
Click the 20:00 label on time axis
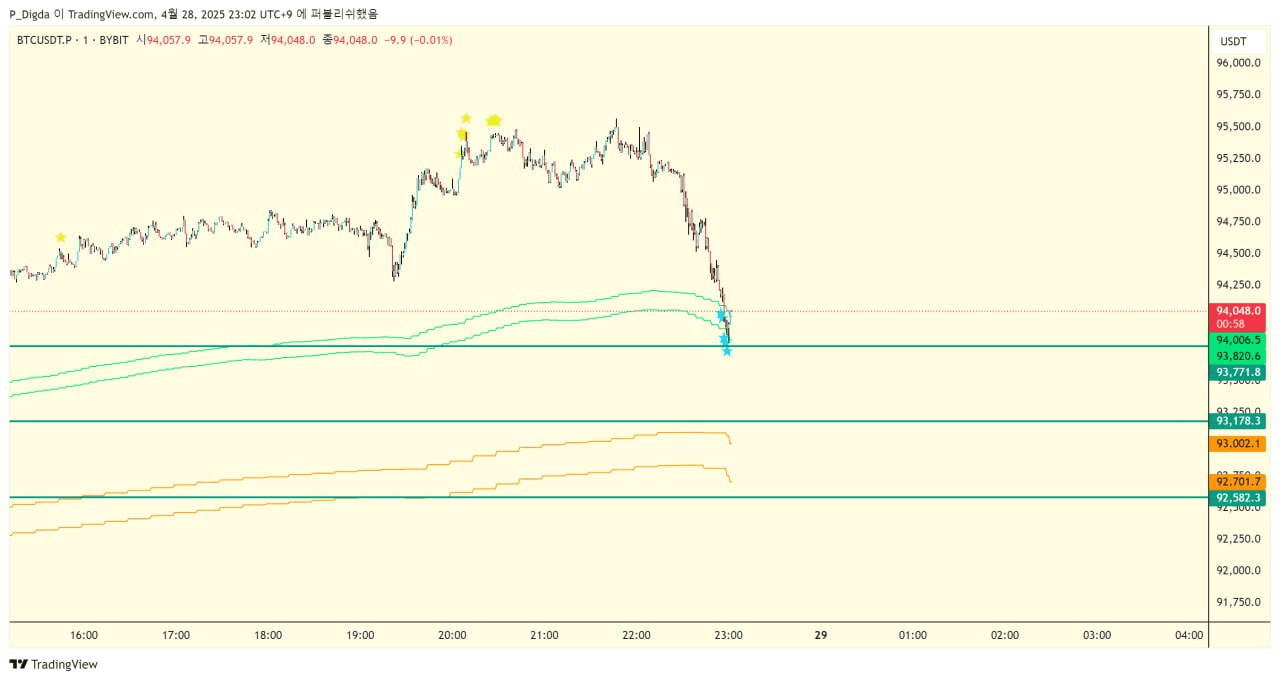click(452, 635)
